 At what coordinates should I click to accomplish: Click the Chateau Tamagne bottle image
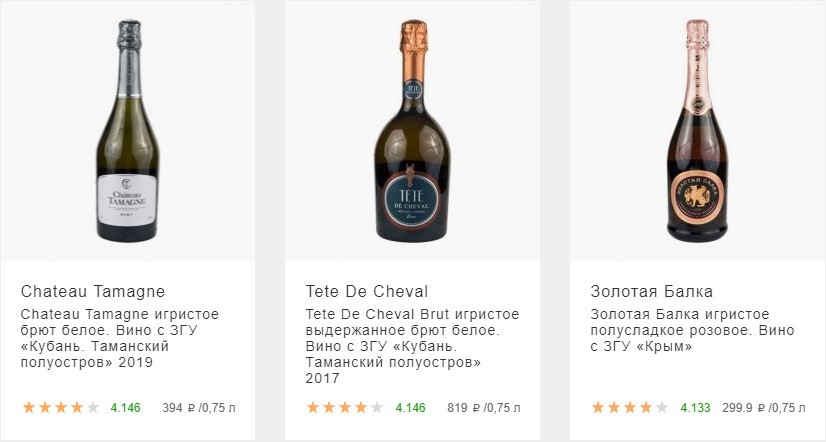[x=127, y=130]
